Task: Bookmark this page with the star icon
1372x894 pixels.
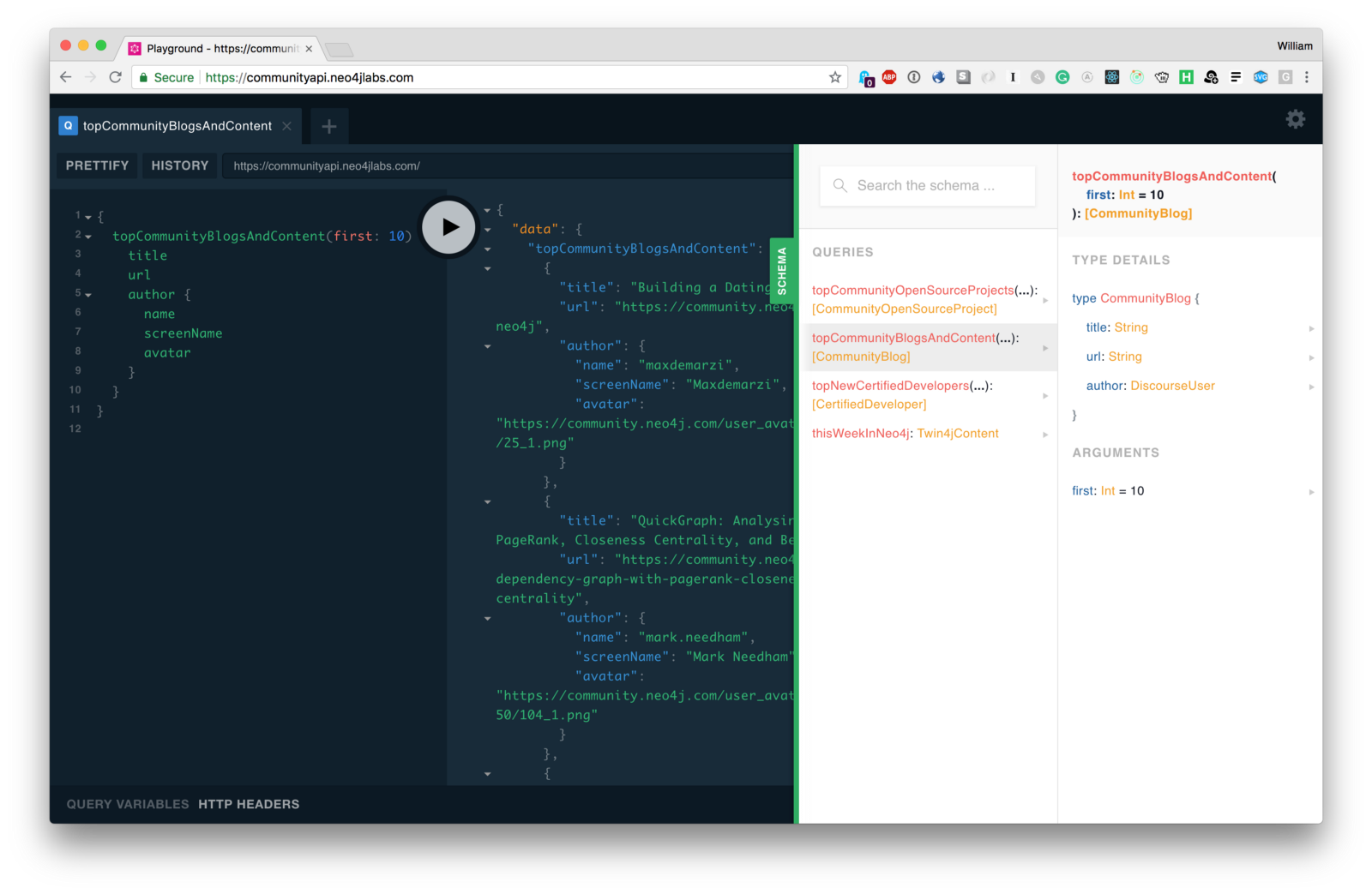Action: 834,77
